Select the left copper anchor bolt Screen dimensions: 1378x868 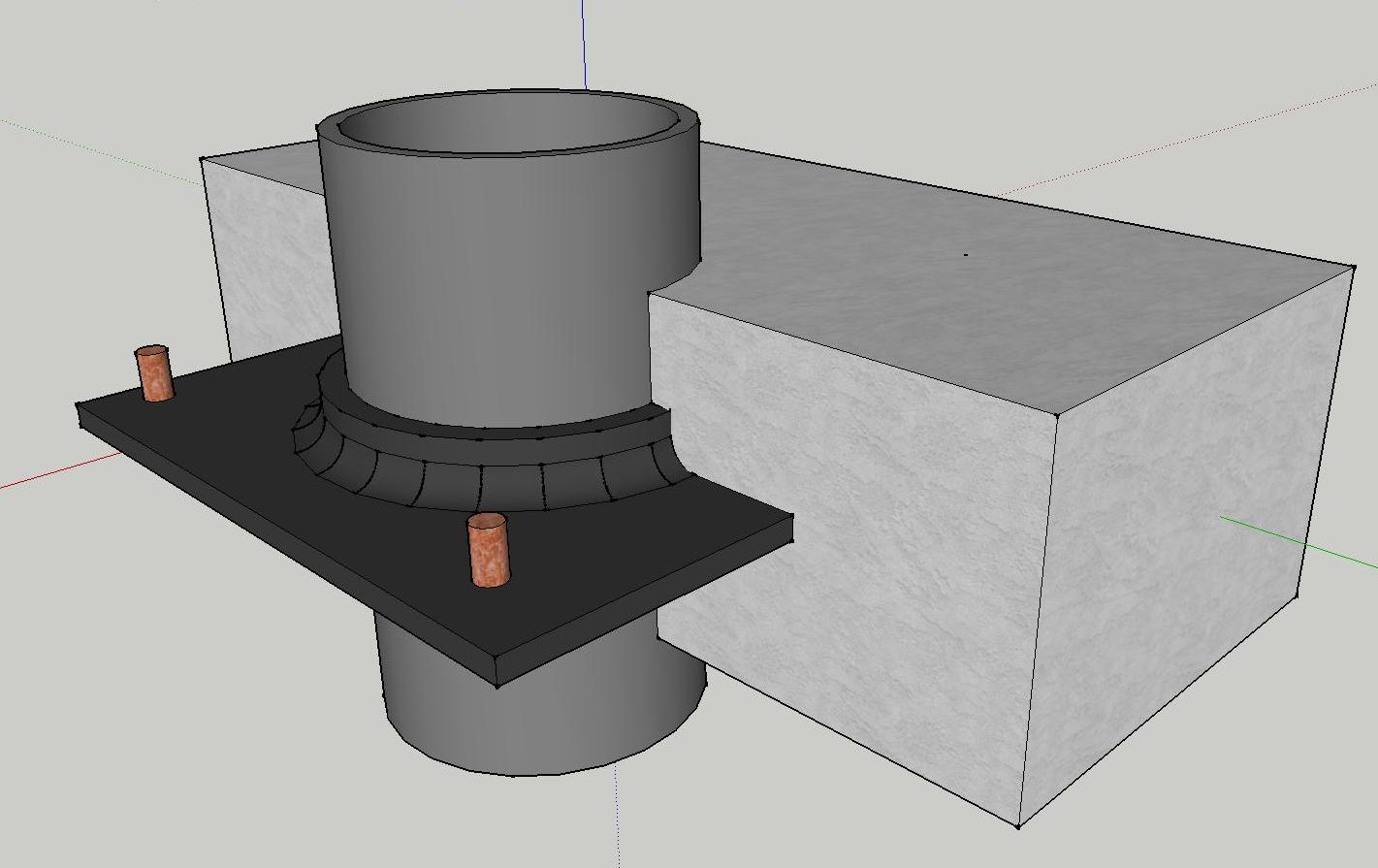(x=154, y=373)
